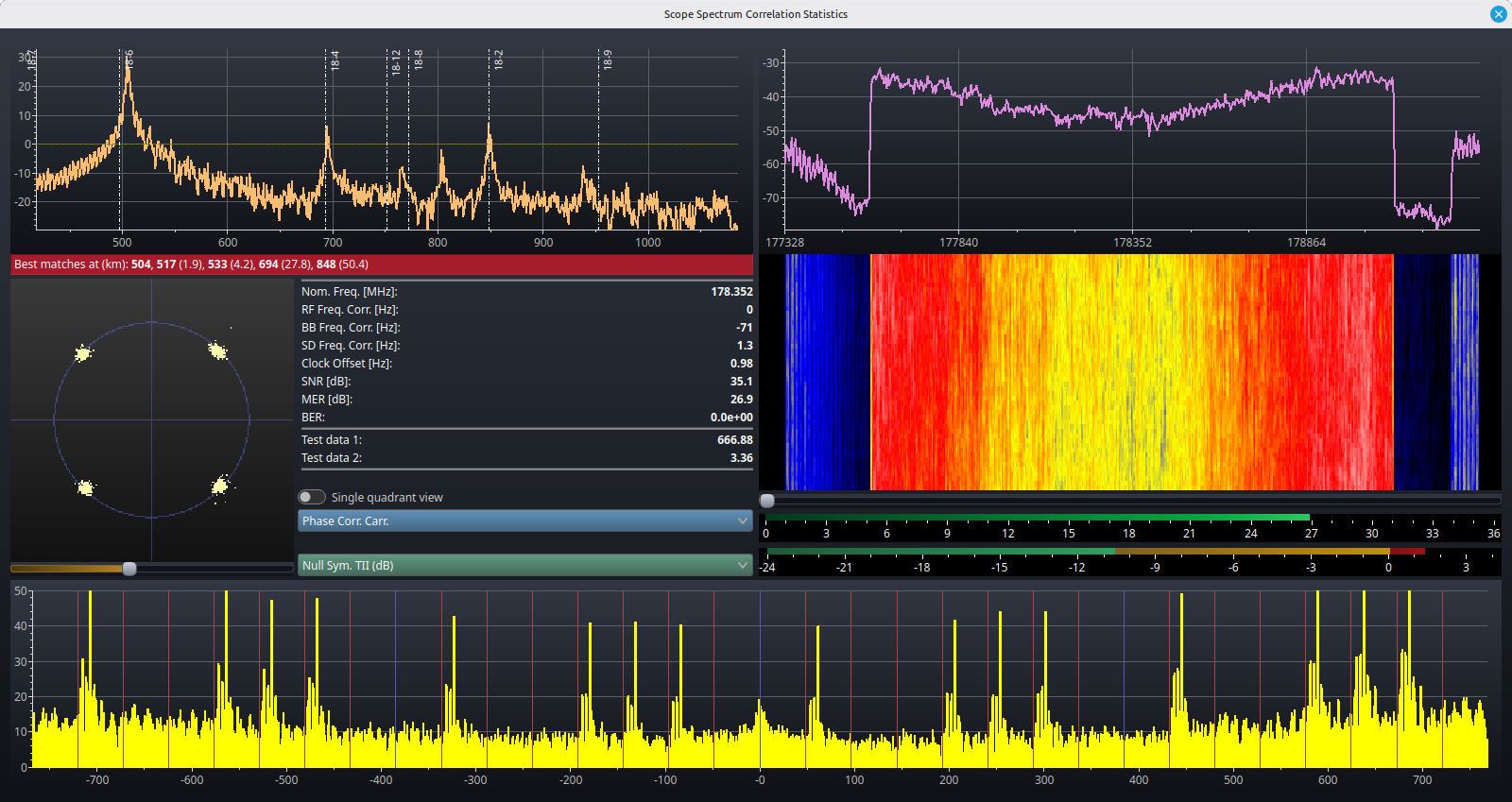Select the SNR [dB] statistics row

click(526, 382)
